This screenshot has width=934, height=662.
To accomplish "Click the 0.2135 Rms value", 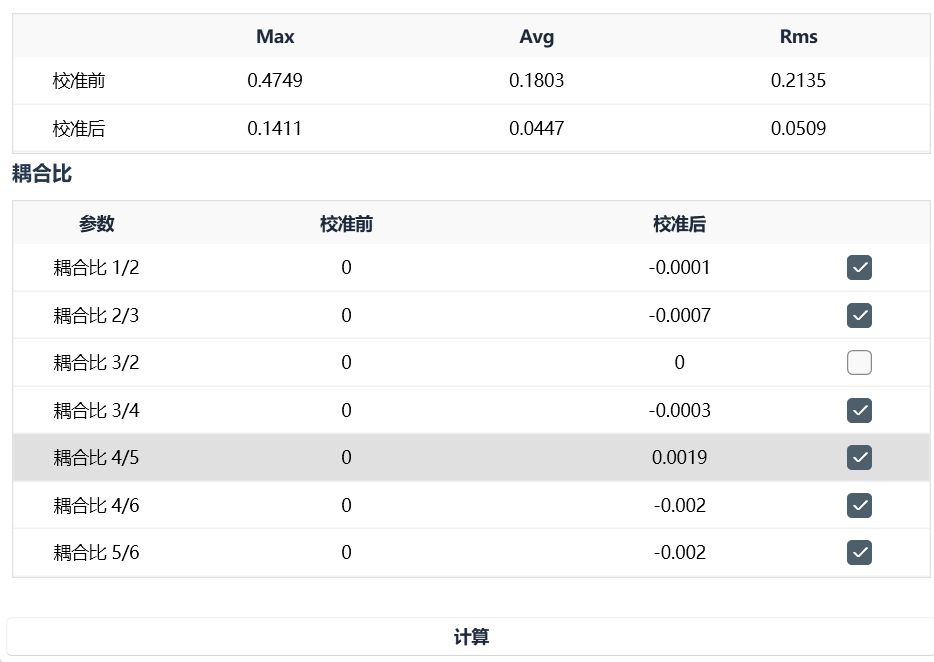I will pyautogui.click(x=798, y=80).
